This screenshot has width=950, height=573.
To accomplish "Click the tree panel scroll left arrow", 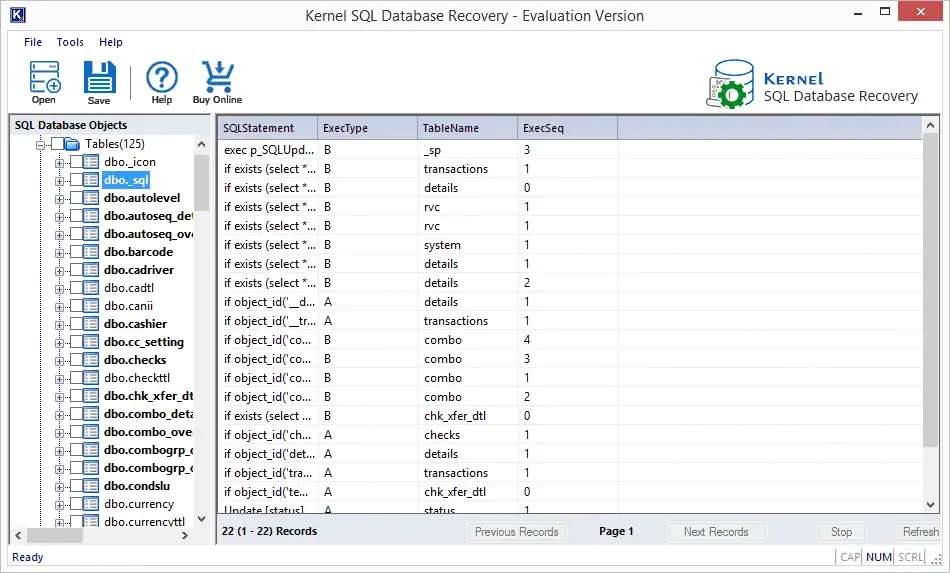I will coord(18,535).
